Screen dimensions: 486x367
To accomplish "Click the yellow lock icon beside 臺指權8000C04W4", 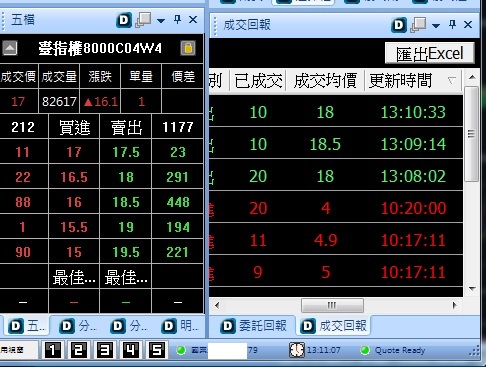I will pyautogui.click(x=188, y=48).
